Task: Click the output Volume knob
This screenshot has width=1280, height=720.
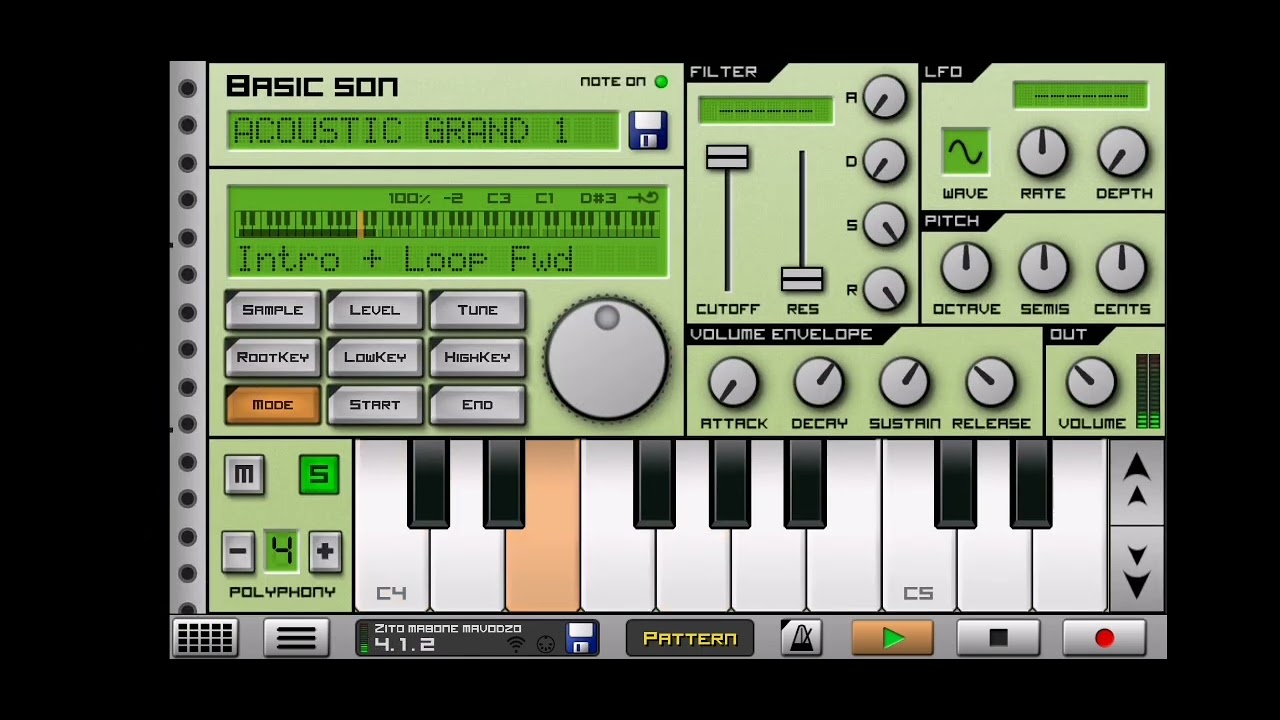Action: pos(1091,383)
